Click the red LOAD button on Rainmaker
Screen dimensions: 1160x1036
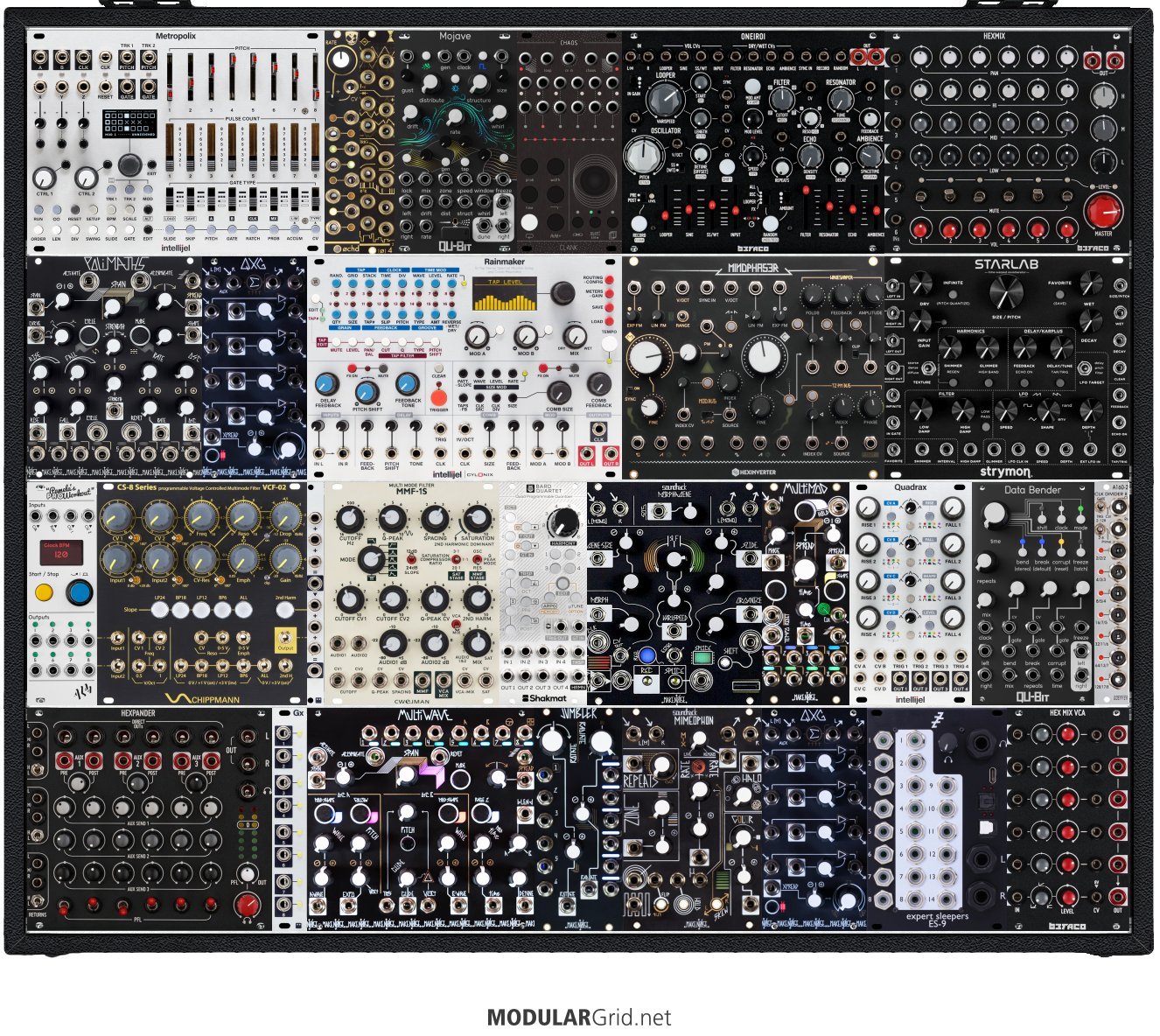coord(609,321)
